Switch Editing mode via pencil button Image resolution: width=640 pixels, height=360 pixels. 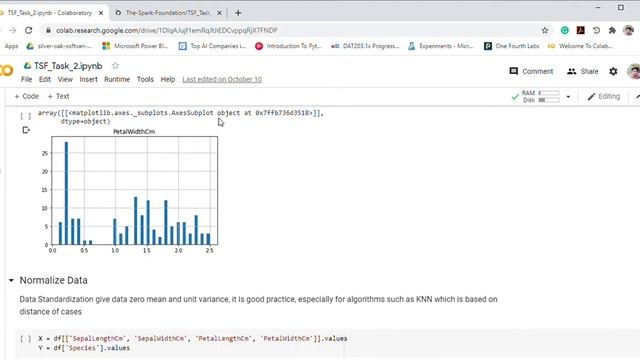pyautogui.click(x=604, y=96)
